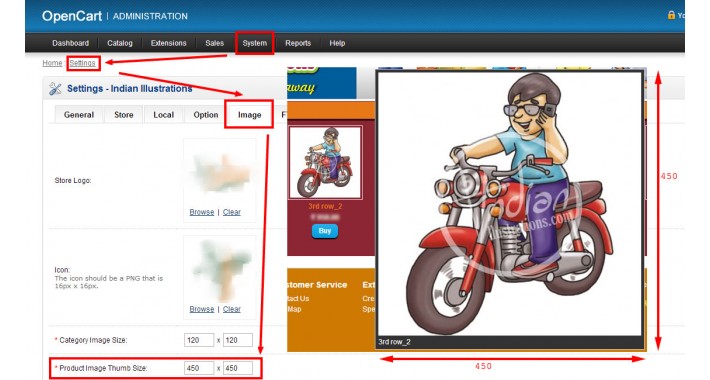Click the OpenCart logo
This screenshot has width=710, height=380.
coord(72,16)
